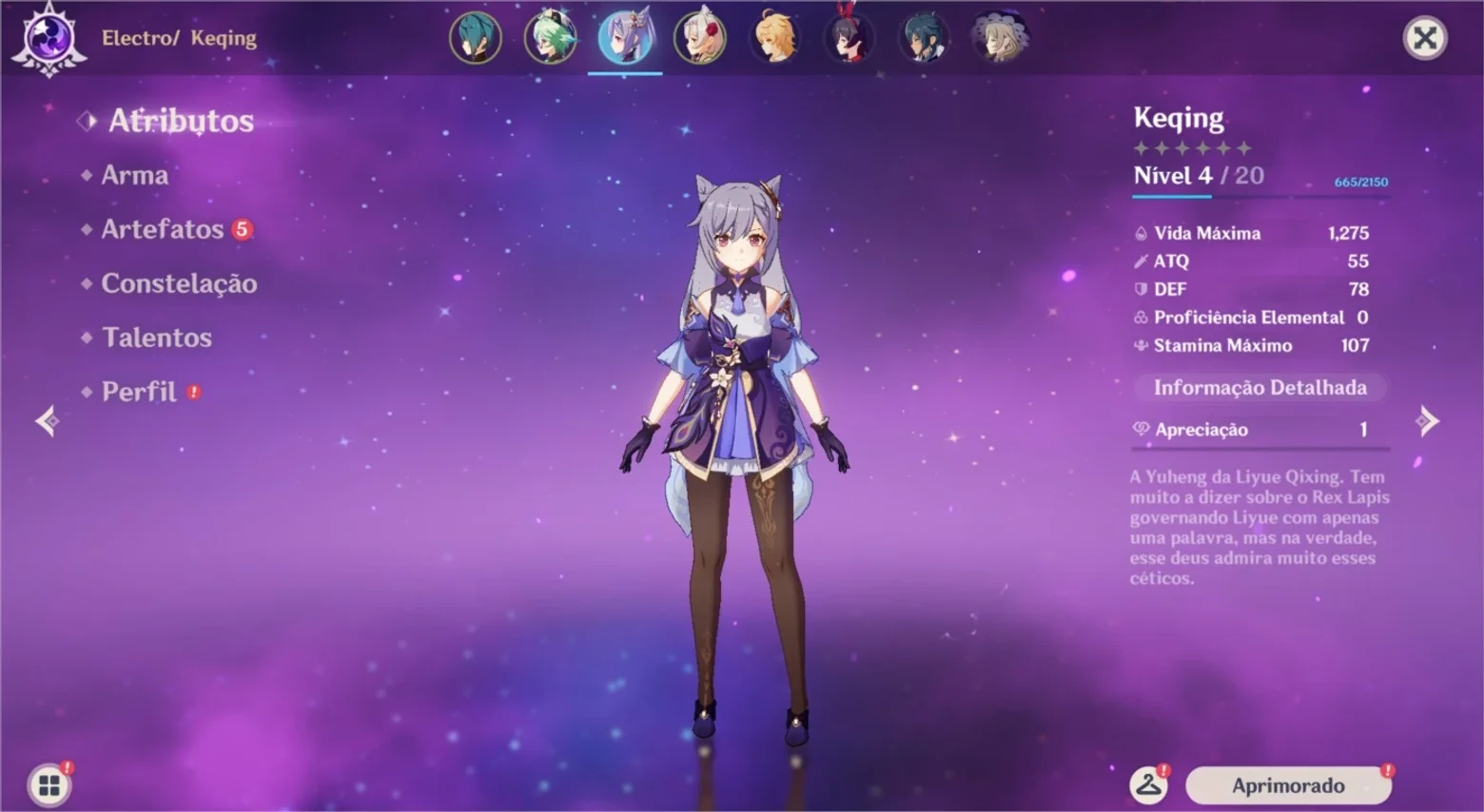Click the Apreciação row label
This screenshot has height=812, width=1484.
pos(1201,430)
